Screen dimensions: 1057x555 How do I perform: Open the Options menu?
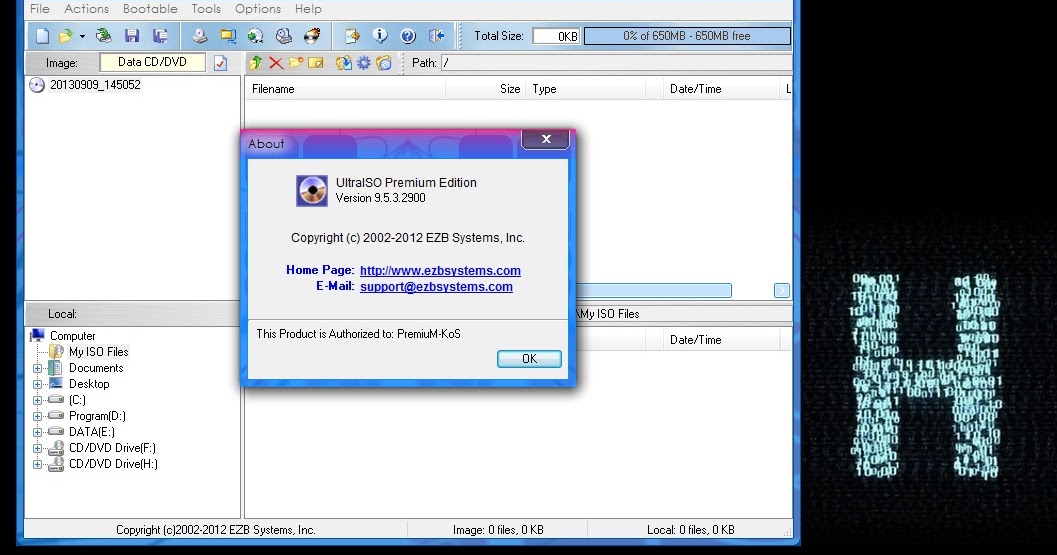coord(258,9)
